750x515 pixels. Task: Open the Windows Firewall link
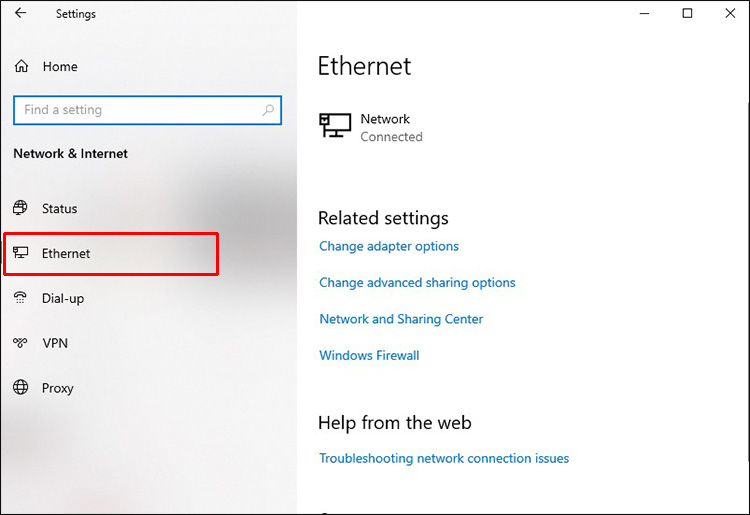[x=369, y=355]
